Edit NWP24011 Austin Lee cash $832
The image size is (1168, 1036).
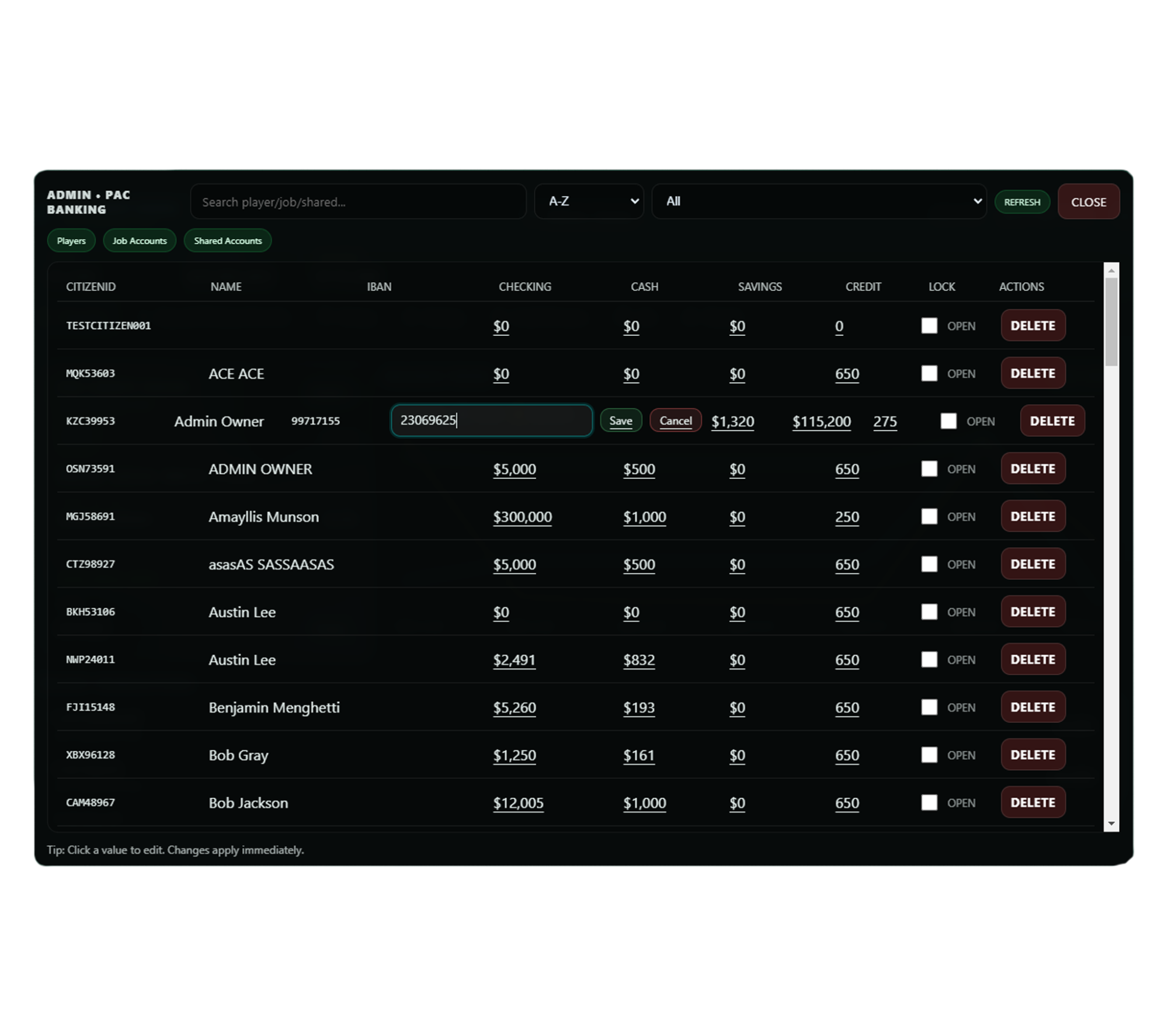[x=639, y=660]
